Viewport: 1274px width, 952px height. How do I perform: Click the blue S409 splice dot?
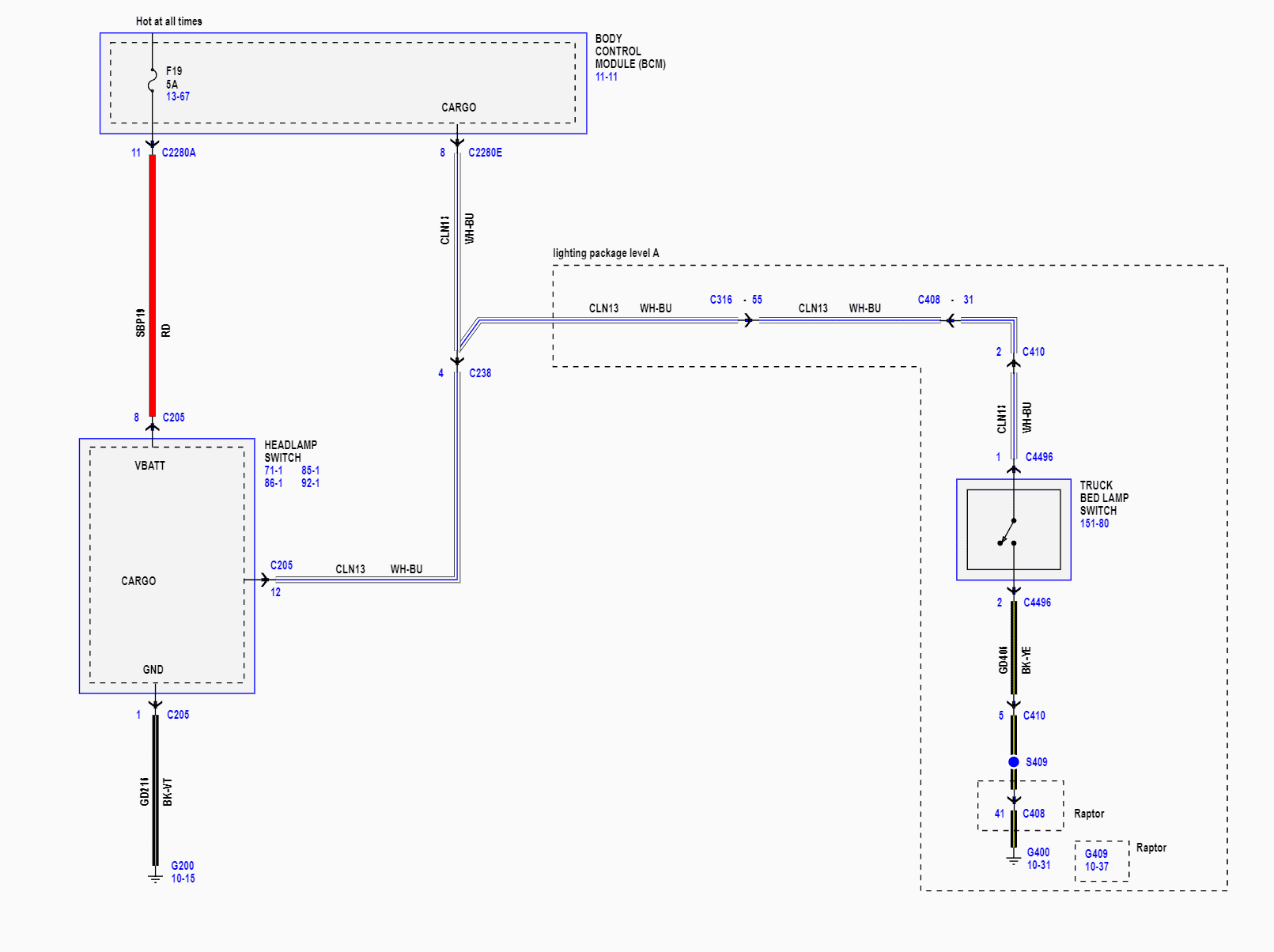pyautogui.click(x=1013, y=762)
